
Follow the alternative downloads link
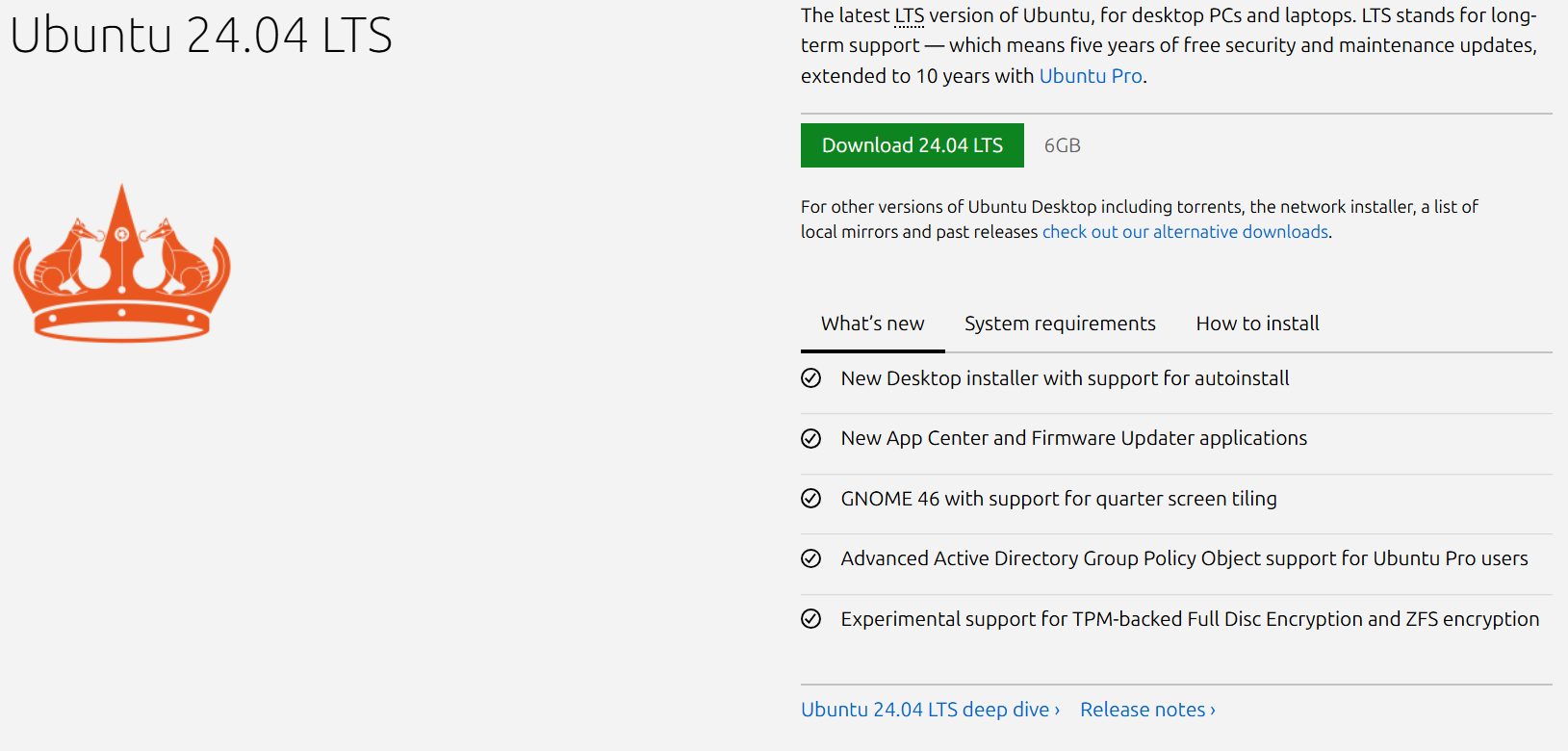point(1185,232)
